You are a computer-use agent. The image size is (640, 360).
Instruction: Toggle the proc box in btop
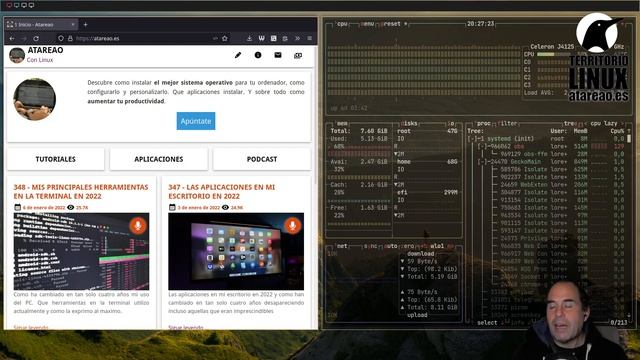(x=483, y=123)
